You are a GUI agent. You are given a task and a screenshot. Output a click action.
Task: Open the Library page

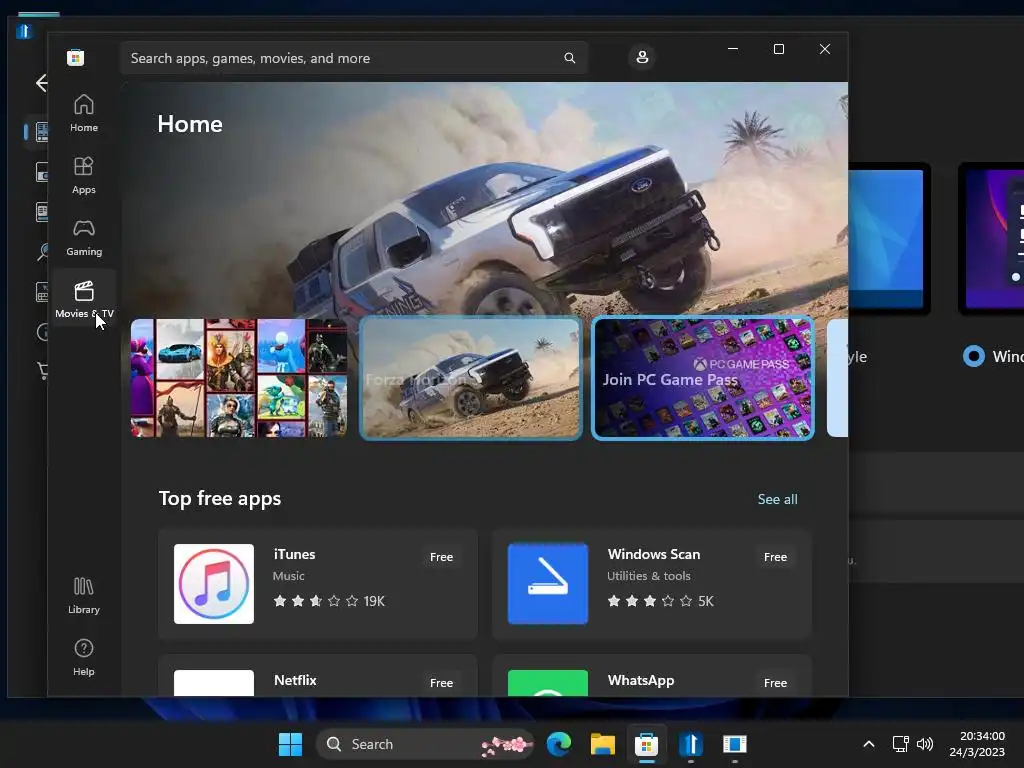click(84, 596)
